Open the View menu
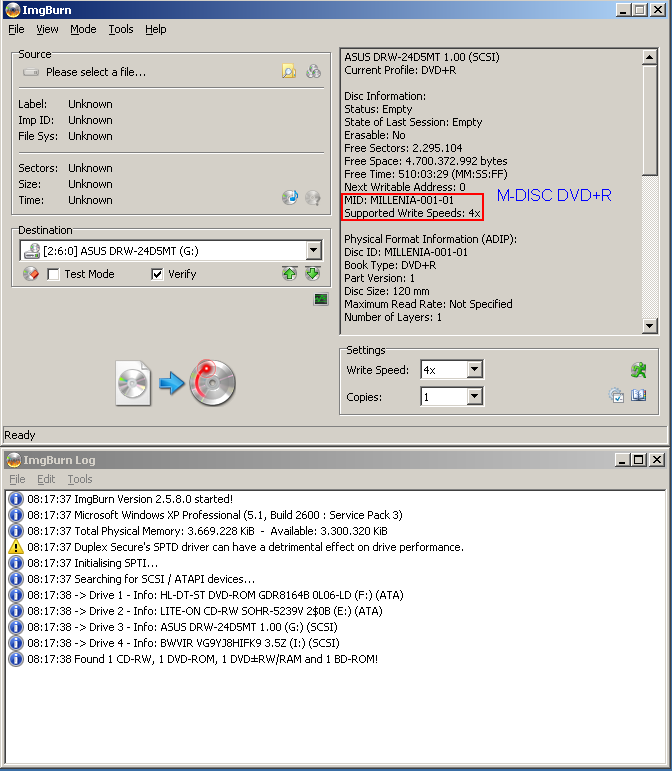Image resolution: width=672 pixels, height=771 pixels. pos(47,30)
